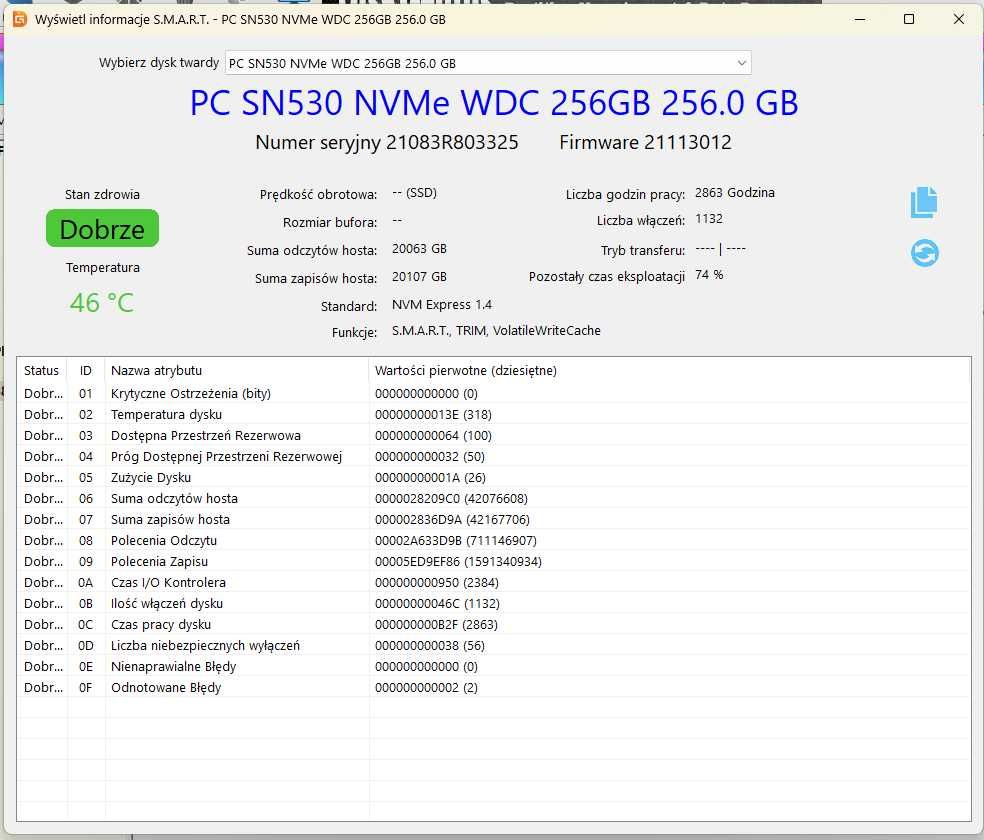Click the dropdown arrow of the disk selector
984x840 pixels.
[741, 63]
